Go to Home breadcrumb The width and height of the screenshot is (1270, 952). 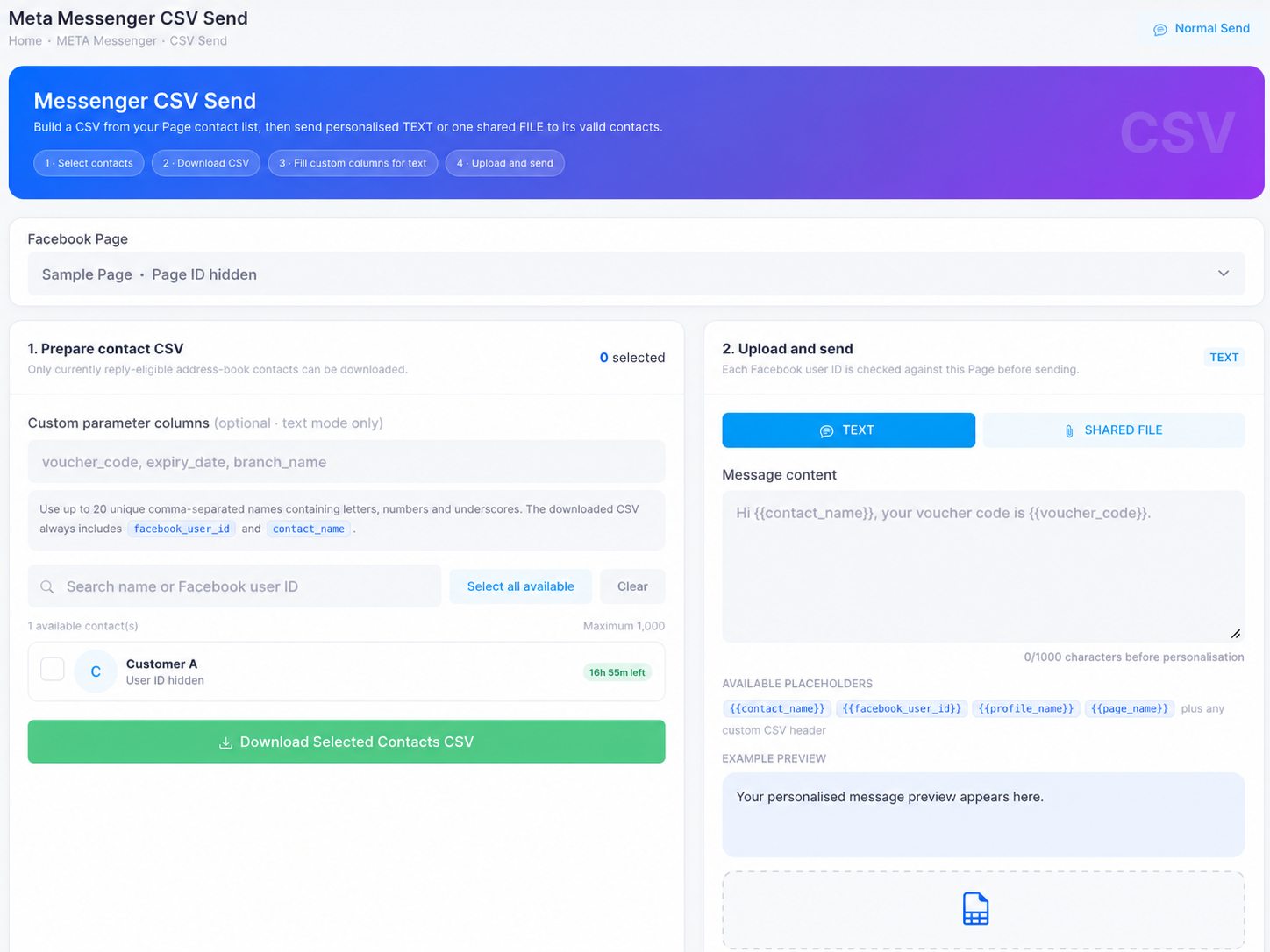(25, 40)
